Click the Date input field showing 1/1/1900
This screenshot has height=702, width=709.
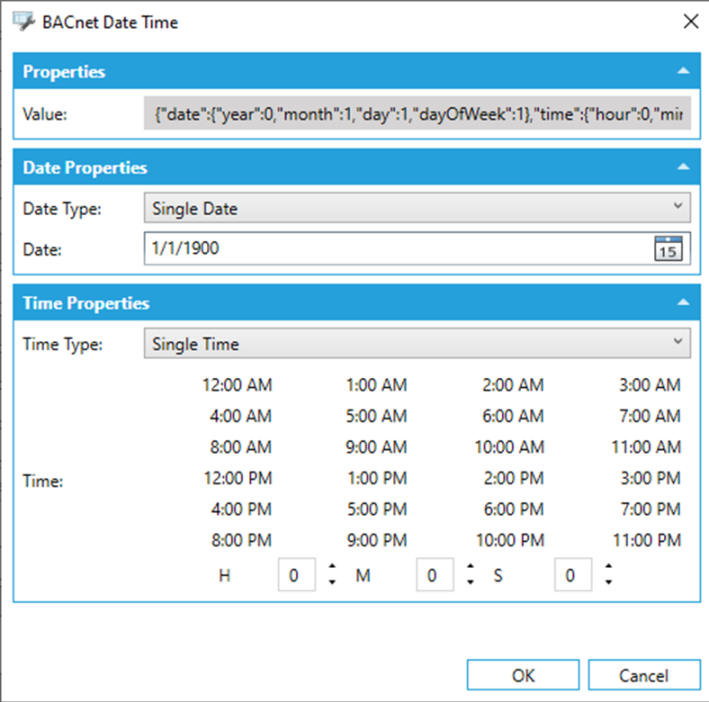395,249
